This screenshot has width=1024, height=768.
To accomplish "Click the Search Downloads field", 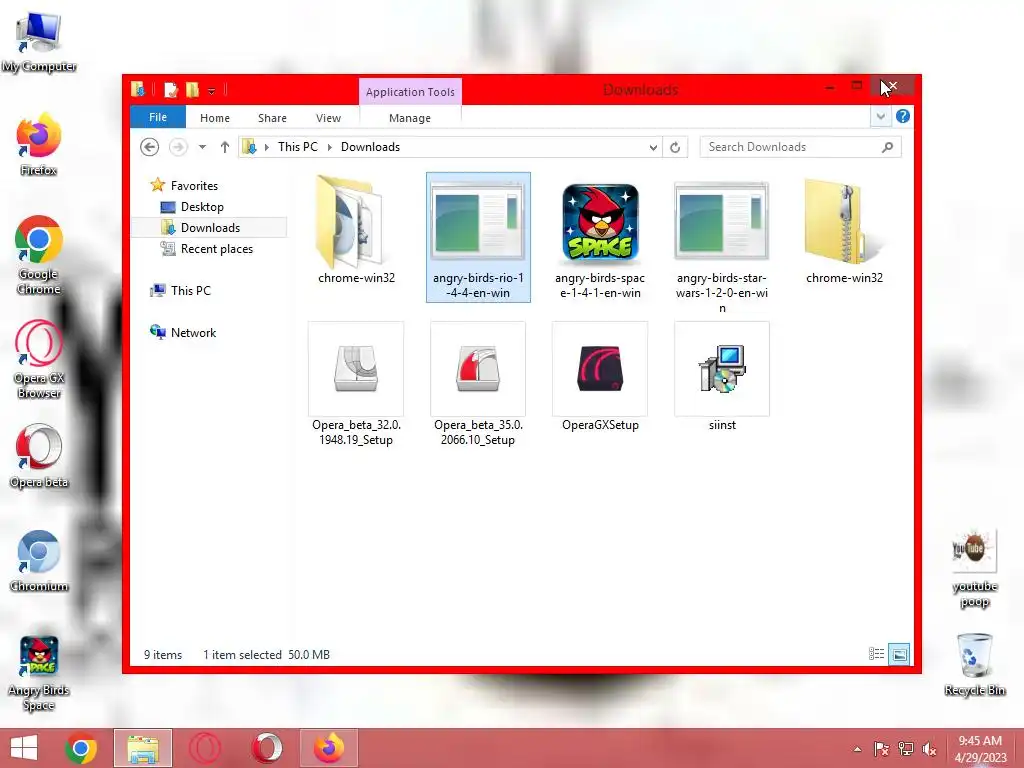I will 800,147.
